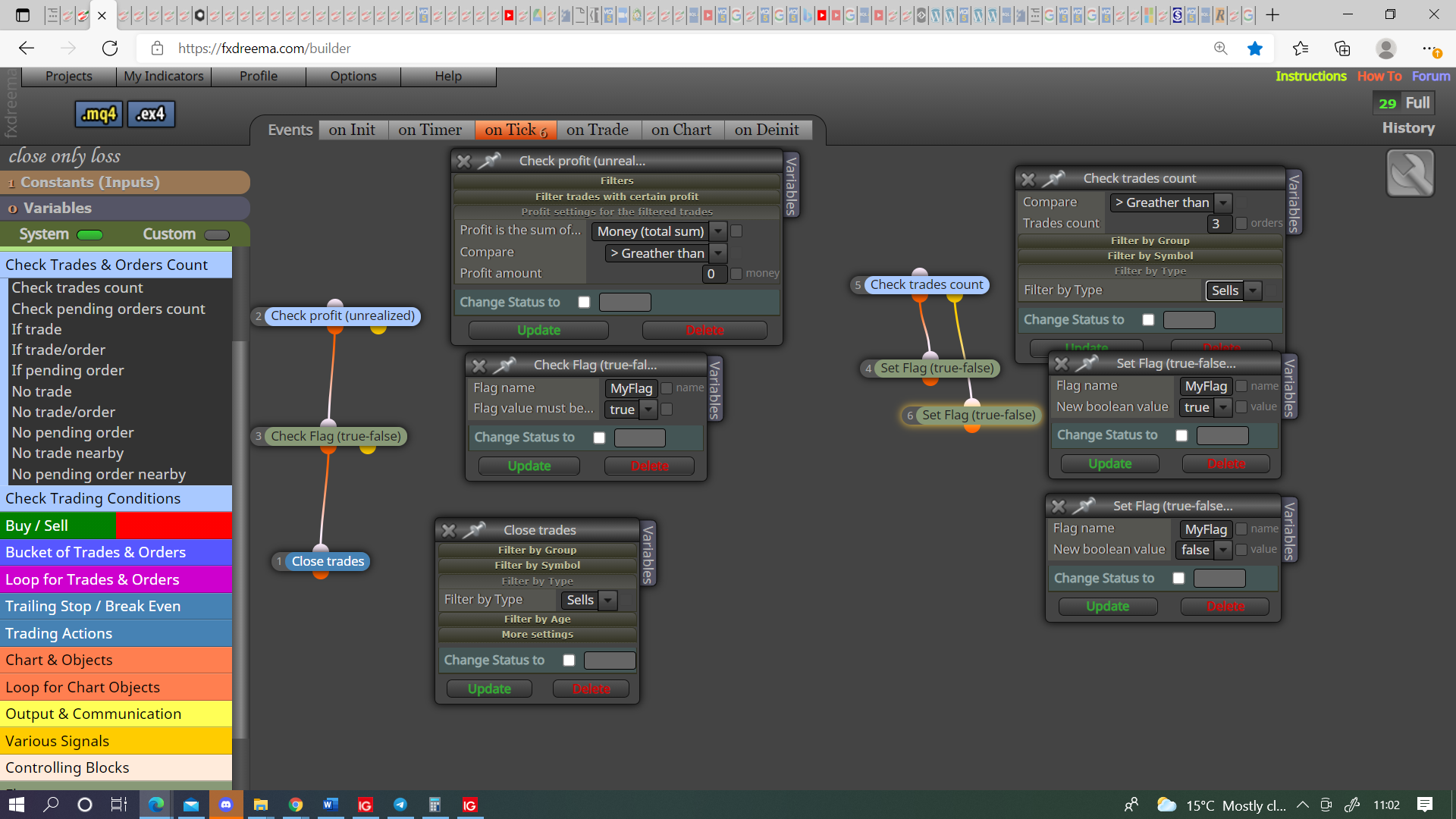Image resolution: width=1456 pixels, height=819 pixels.
Task: Select the Close trades block node
Action: 328,562
